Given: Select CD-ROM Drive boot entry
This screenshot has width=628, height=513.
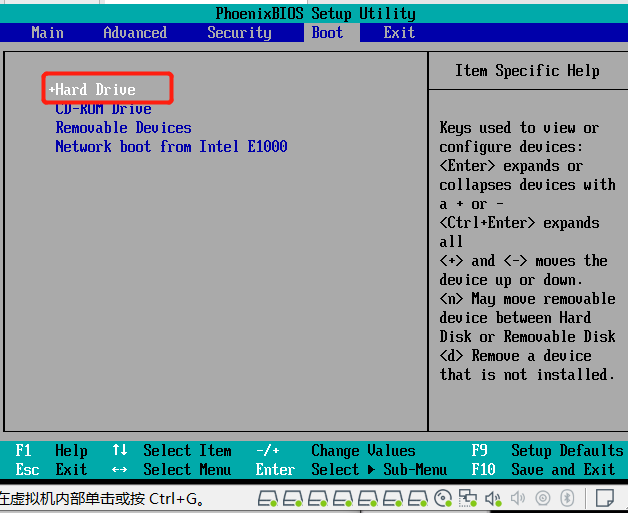Looking at the screenshot, I should coord(103,109).
